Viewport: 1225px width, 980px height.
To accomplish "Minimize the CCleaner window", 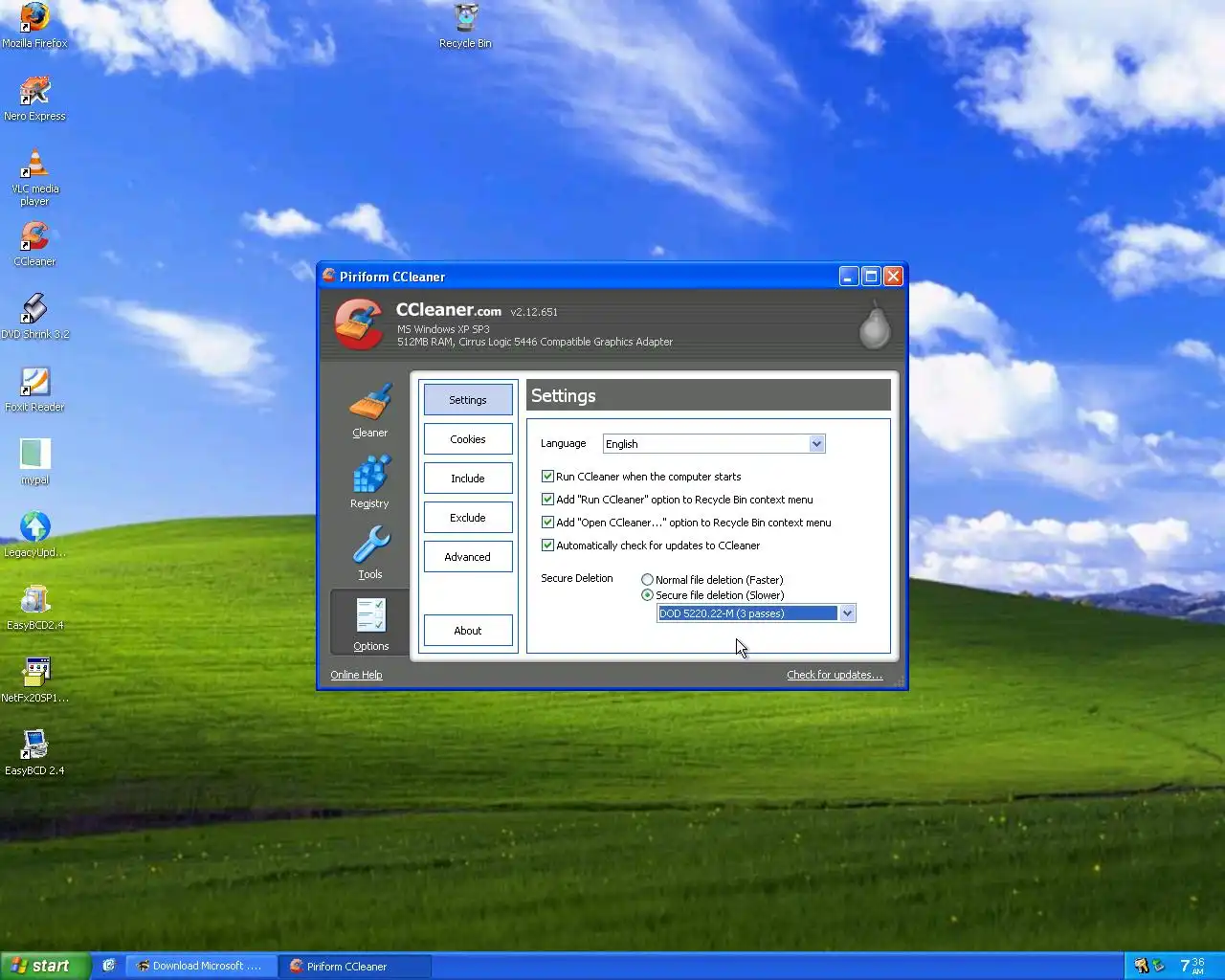I will (x=849, y=277).
